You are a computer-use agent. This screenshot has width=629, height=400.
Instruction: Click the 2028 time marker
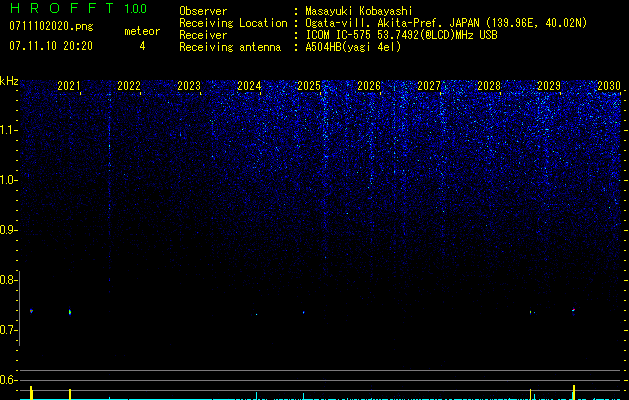coord(489,86)
